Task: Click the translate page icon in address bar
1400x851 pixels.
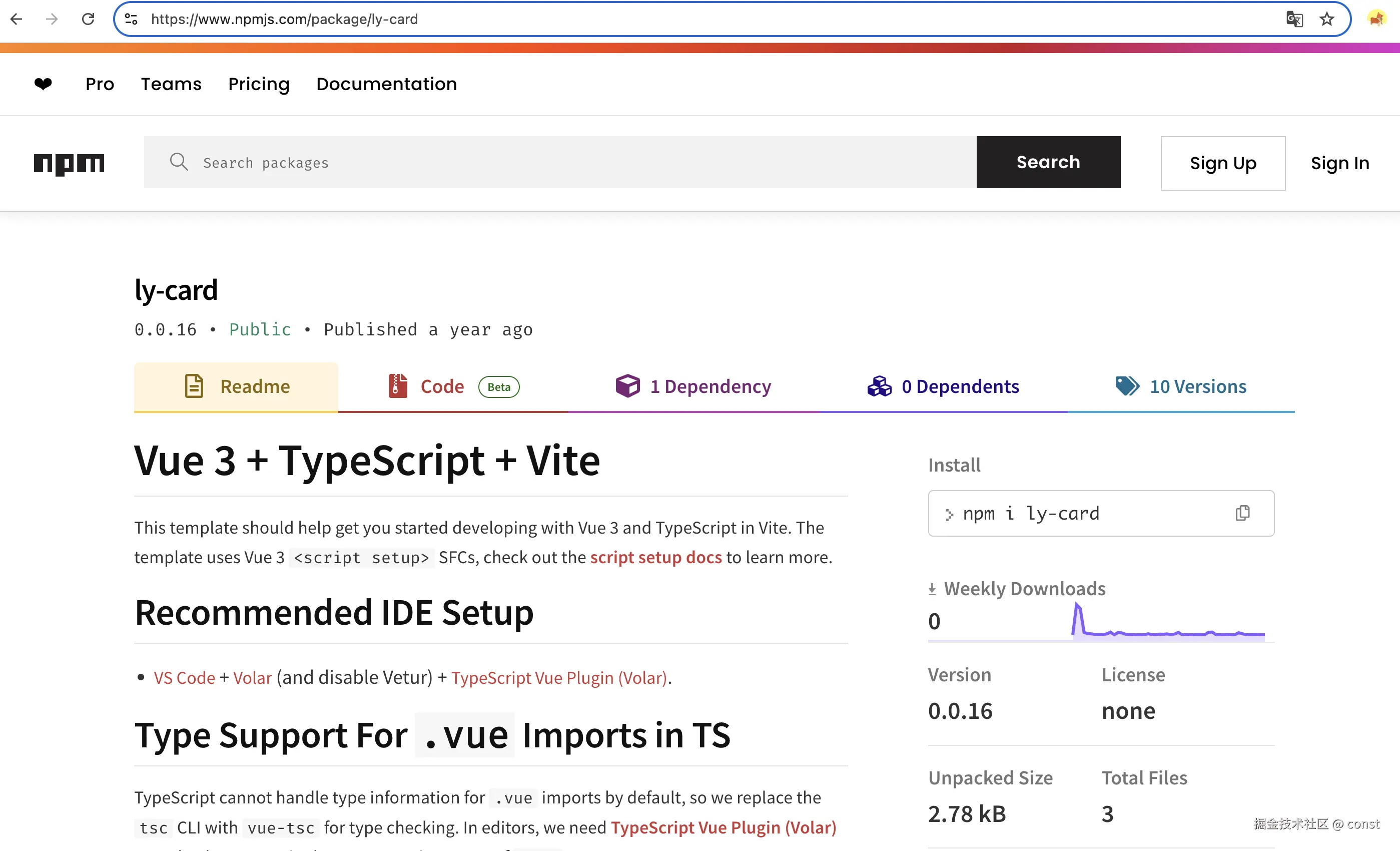Action: click(1294, 20)
